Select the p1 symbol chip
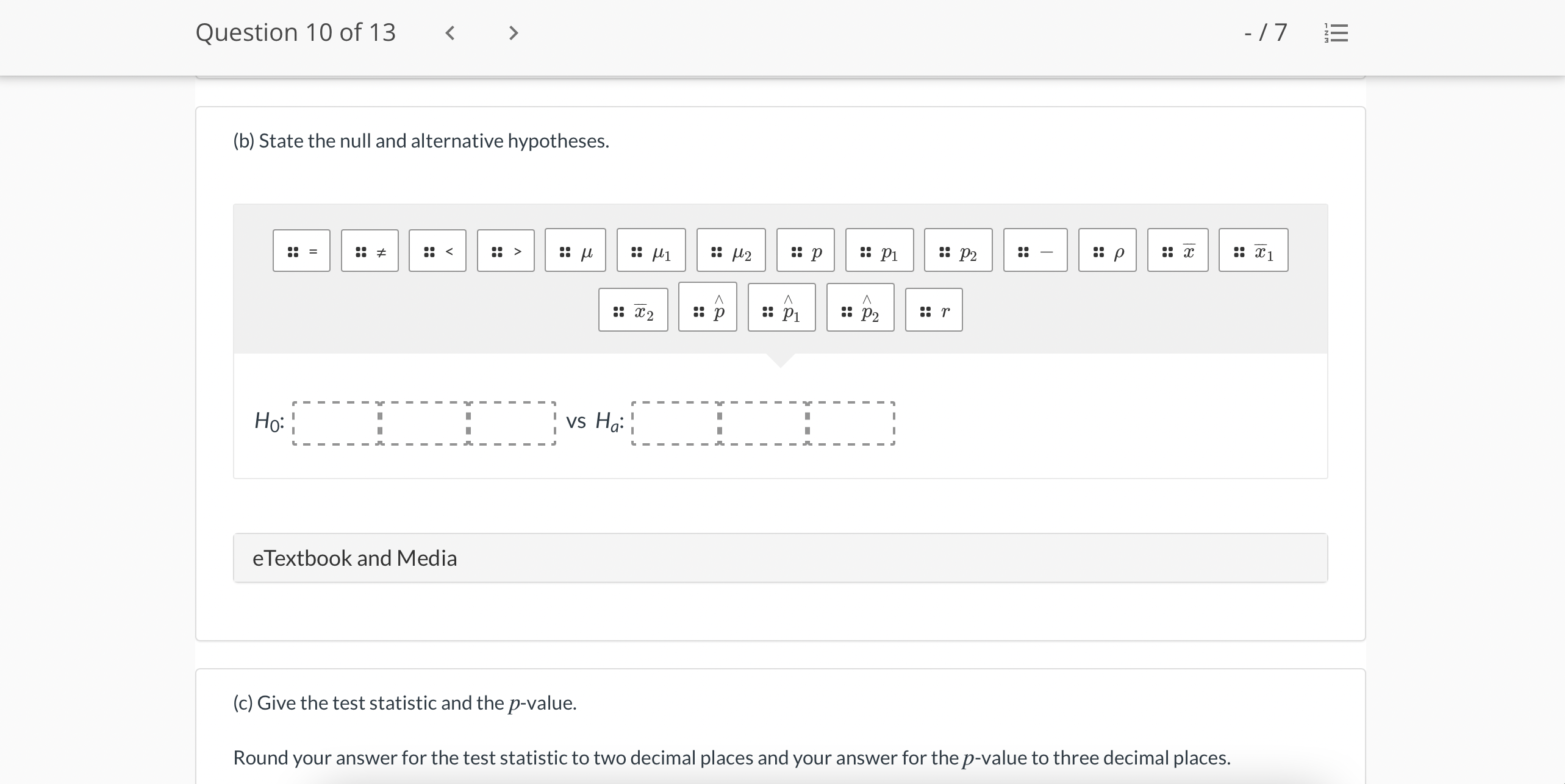The width and height of the screenshot is (1565, 784). click(879, 250)
